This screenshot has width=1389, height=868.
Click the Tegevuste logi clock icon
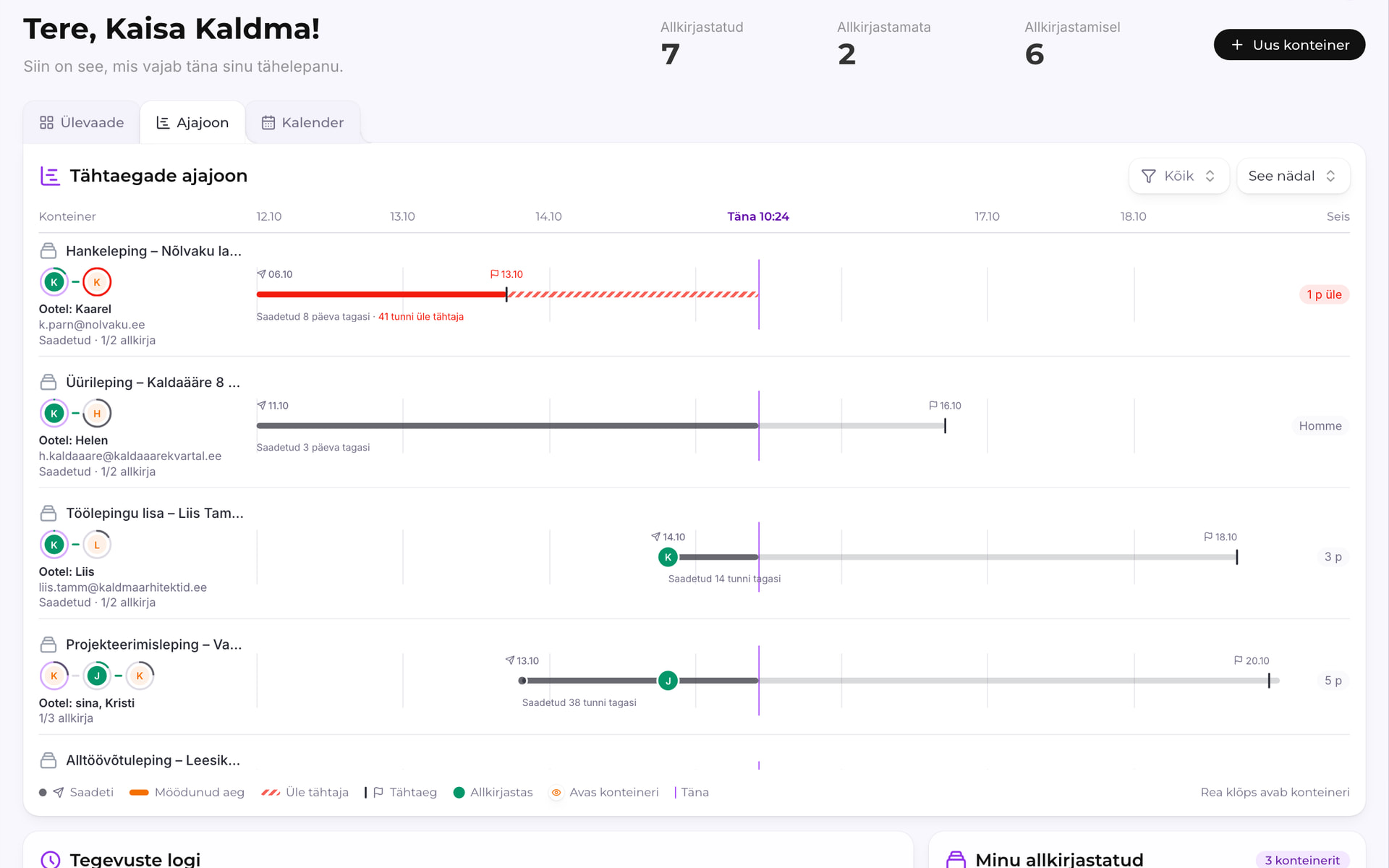click(51, 859)
